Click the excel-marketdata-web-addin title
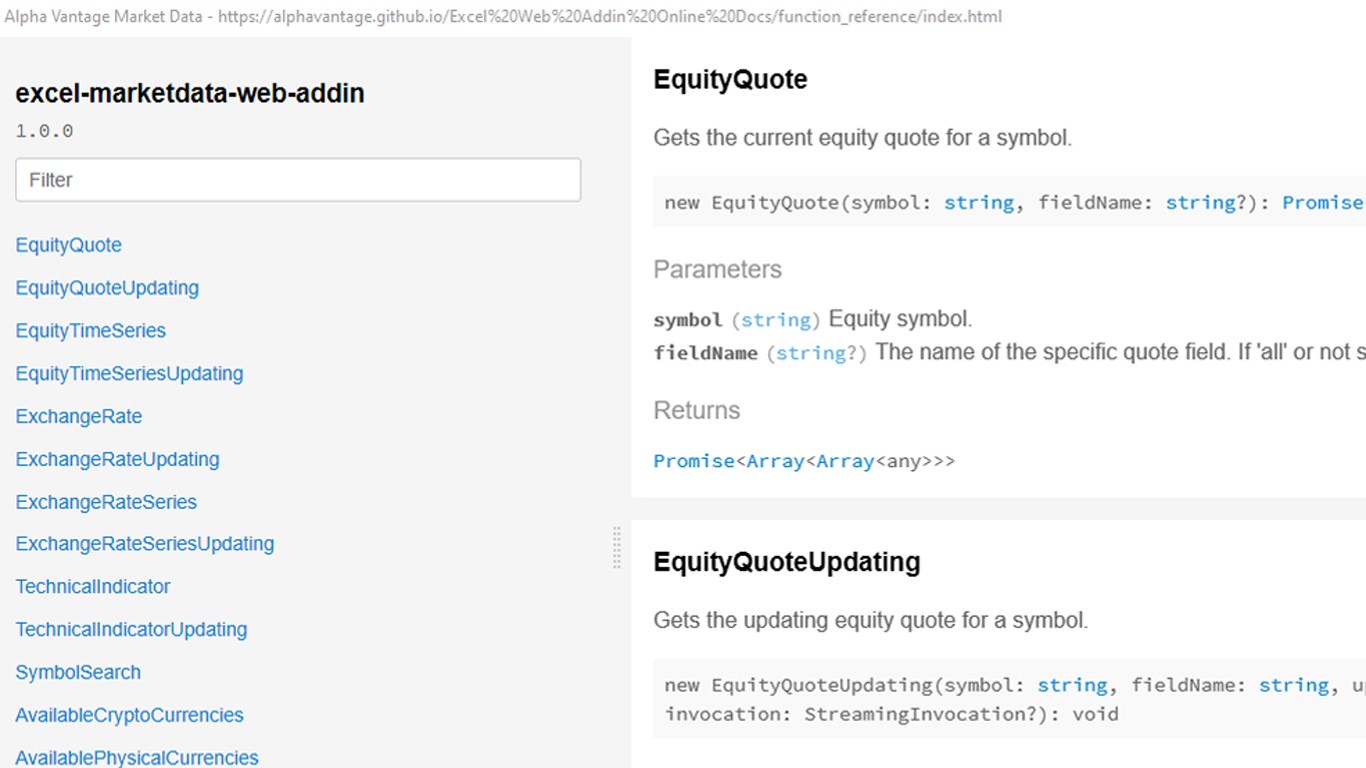1366x768 pixels. (x=190, y=94)
